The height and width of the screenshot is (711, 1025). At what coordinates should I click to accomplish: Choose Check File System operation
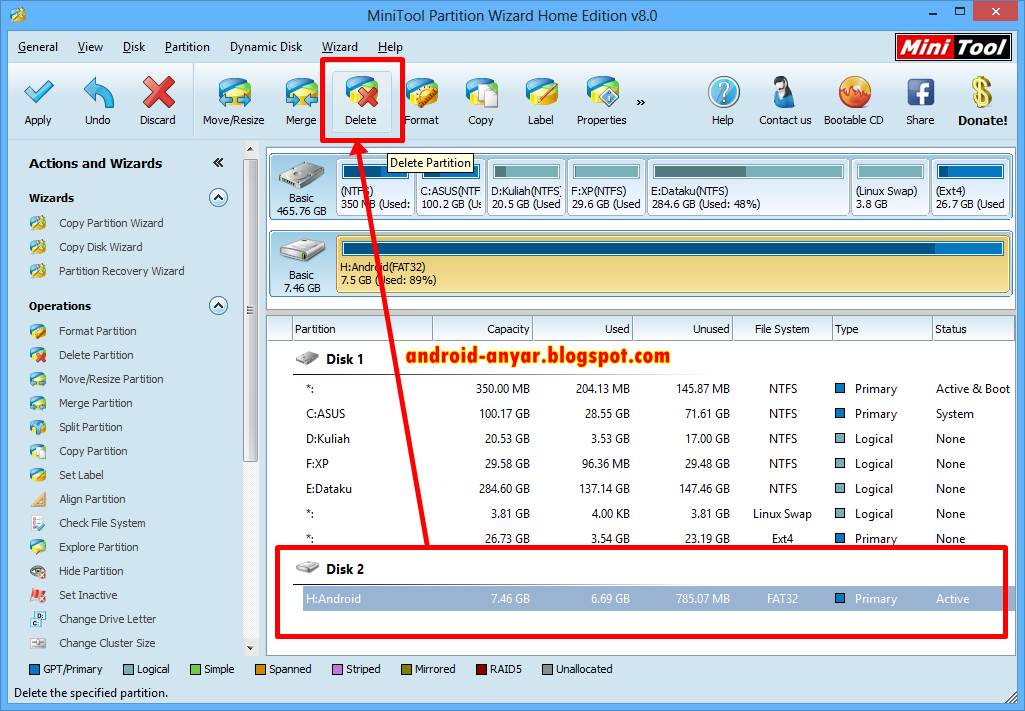102,523
